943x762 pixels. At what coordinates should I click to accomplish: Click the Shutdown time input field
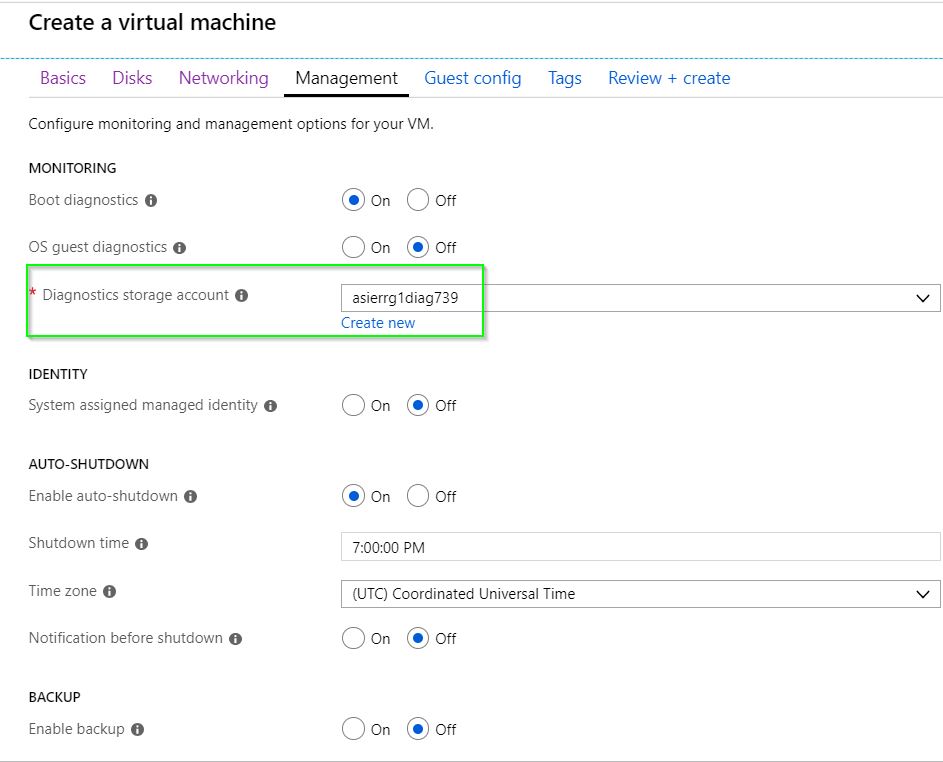tap(640, 547)
